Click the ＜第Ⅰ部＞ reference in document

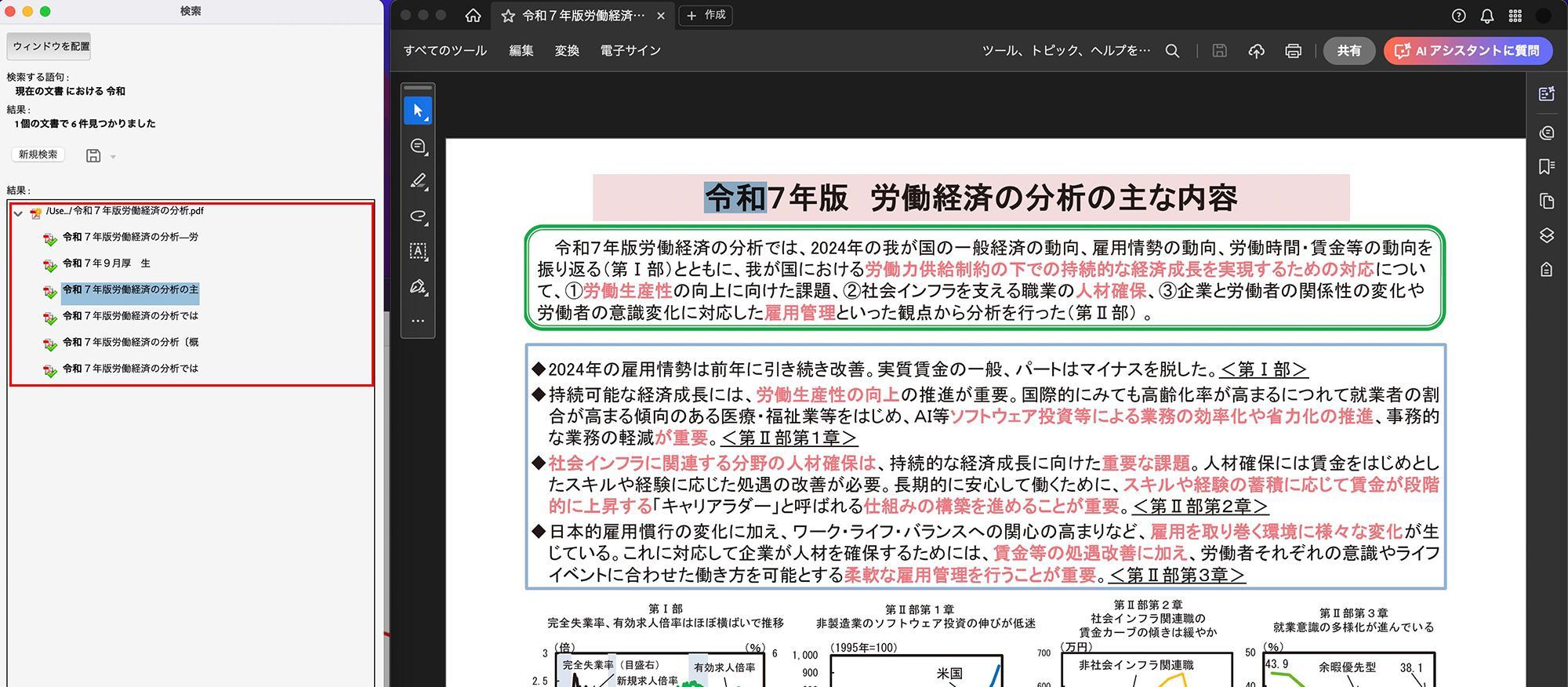[x=1264, y=369]
